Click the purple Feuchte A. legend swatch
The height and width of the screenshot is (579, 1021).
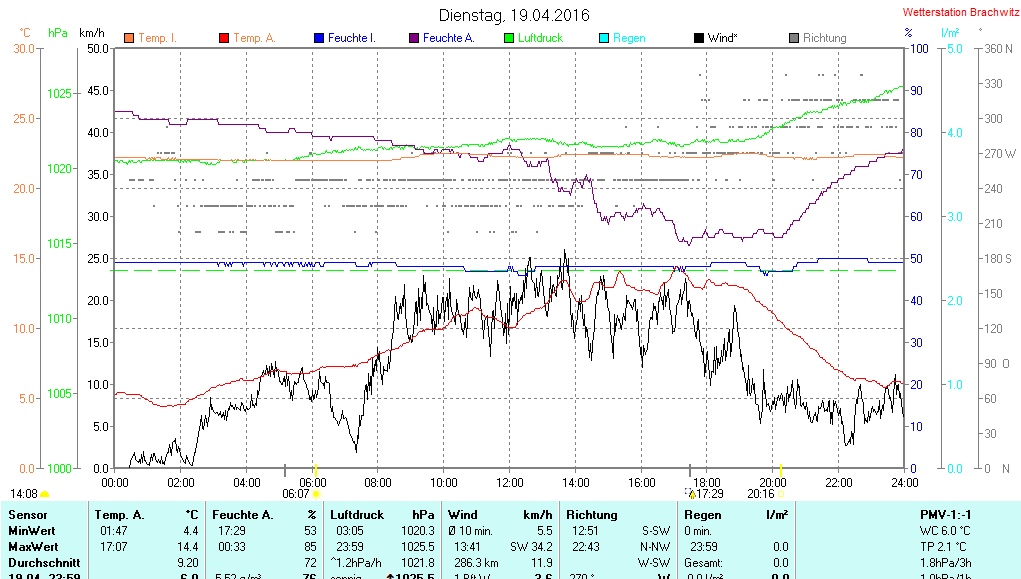[x=414, y=38]
